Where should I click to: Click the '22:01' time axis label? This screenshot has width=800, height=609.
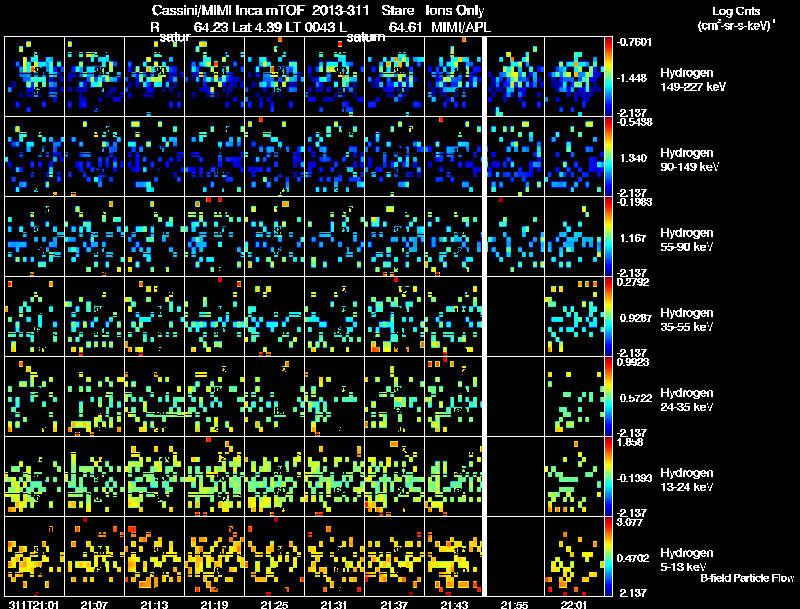[x=574, y=604]
